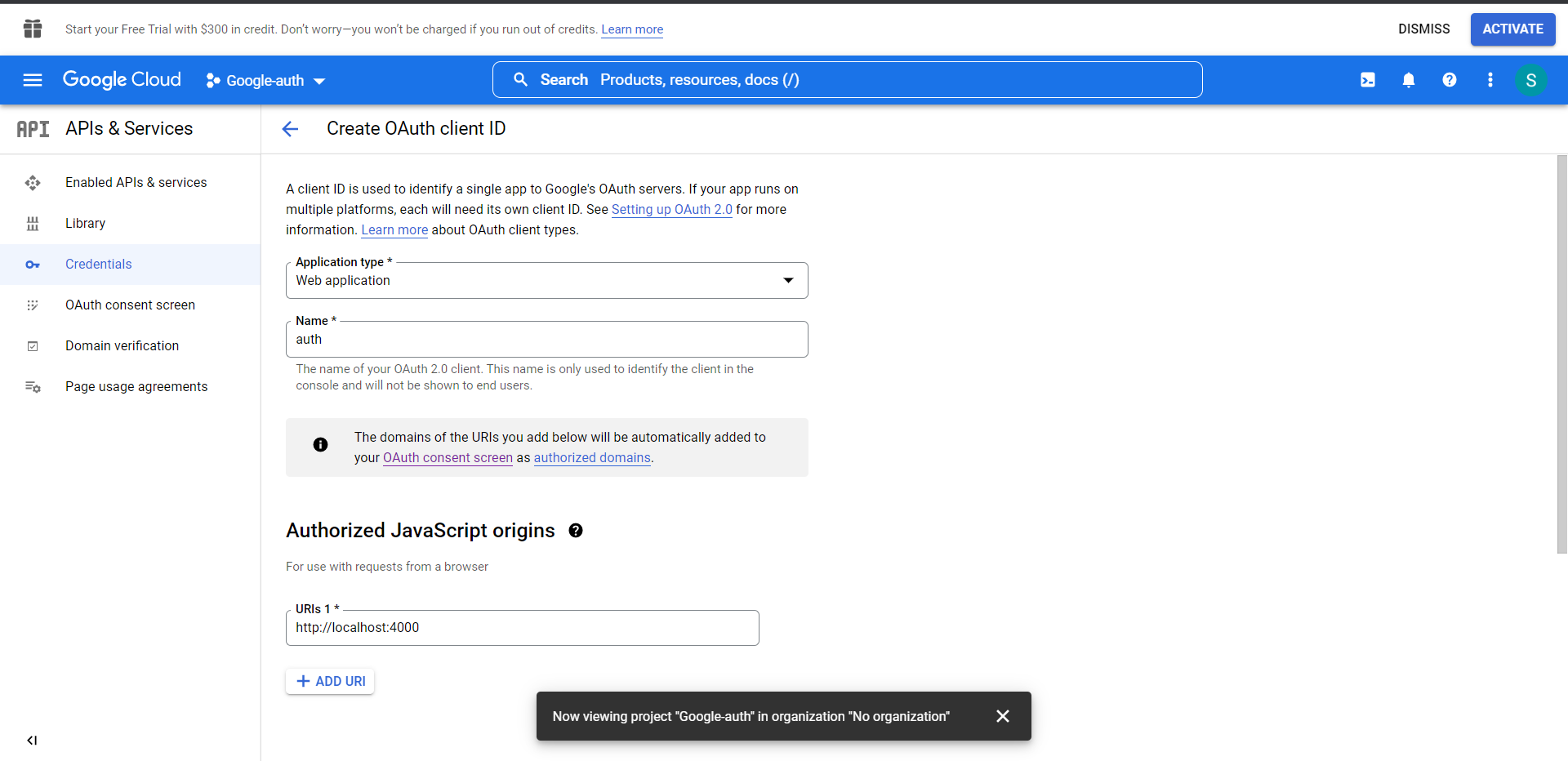Close the project notification toast

pos(1003,716)
